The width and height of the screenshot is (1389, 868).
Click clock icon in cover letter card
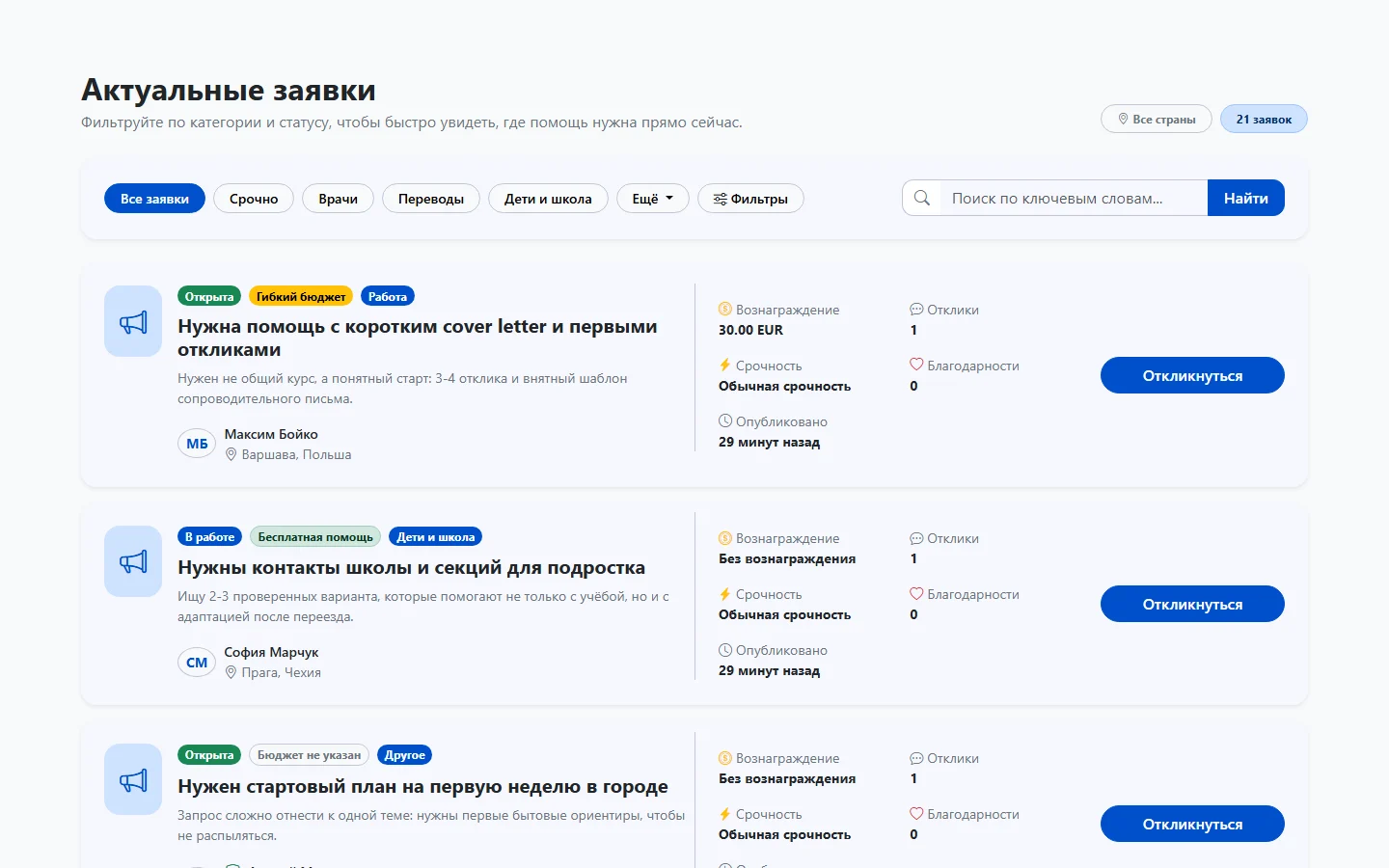coord(725,421)
